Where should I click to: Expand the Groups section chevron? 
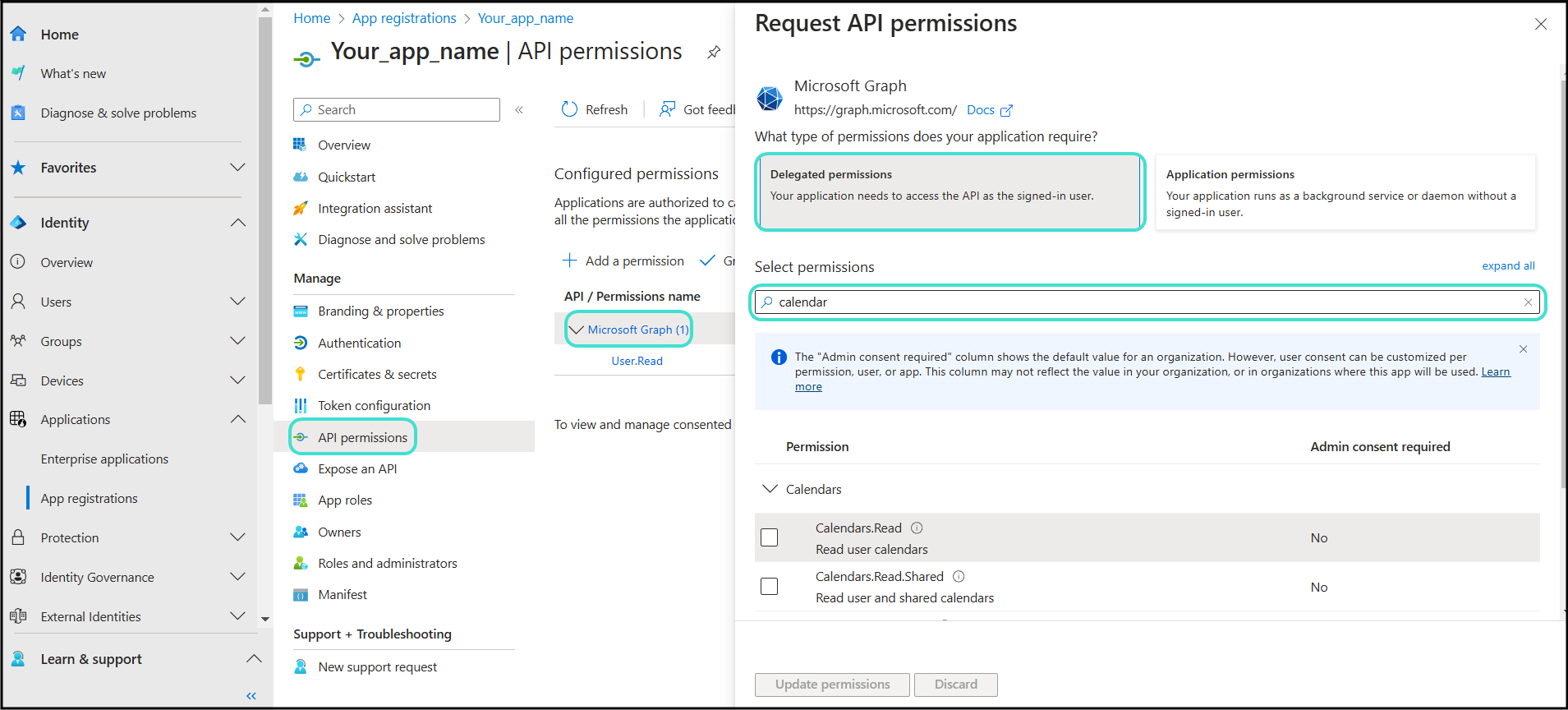[x=237, y=341]
